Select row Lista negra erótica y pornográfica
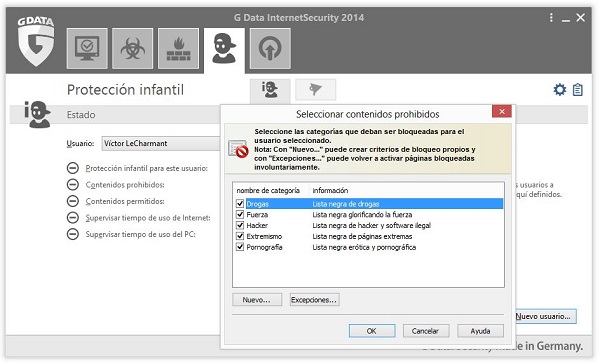Viewport: 600px width, 364px height. tap(364, 247)
